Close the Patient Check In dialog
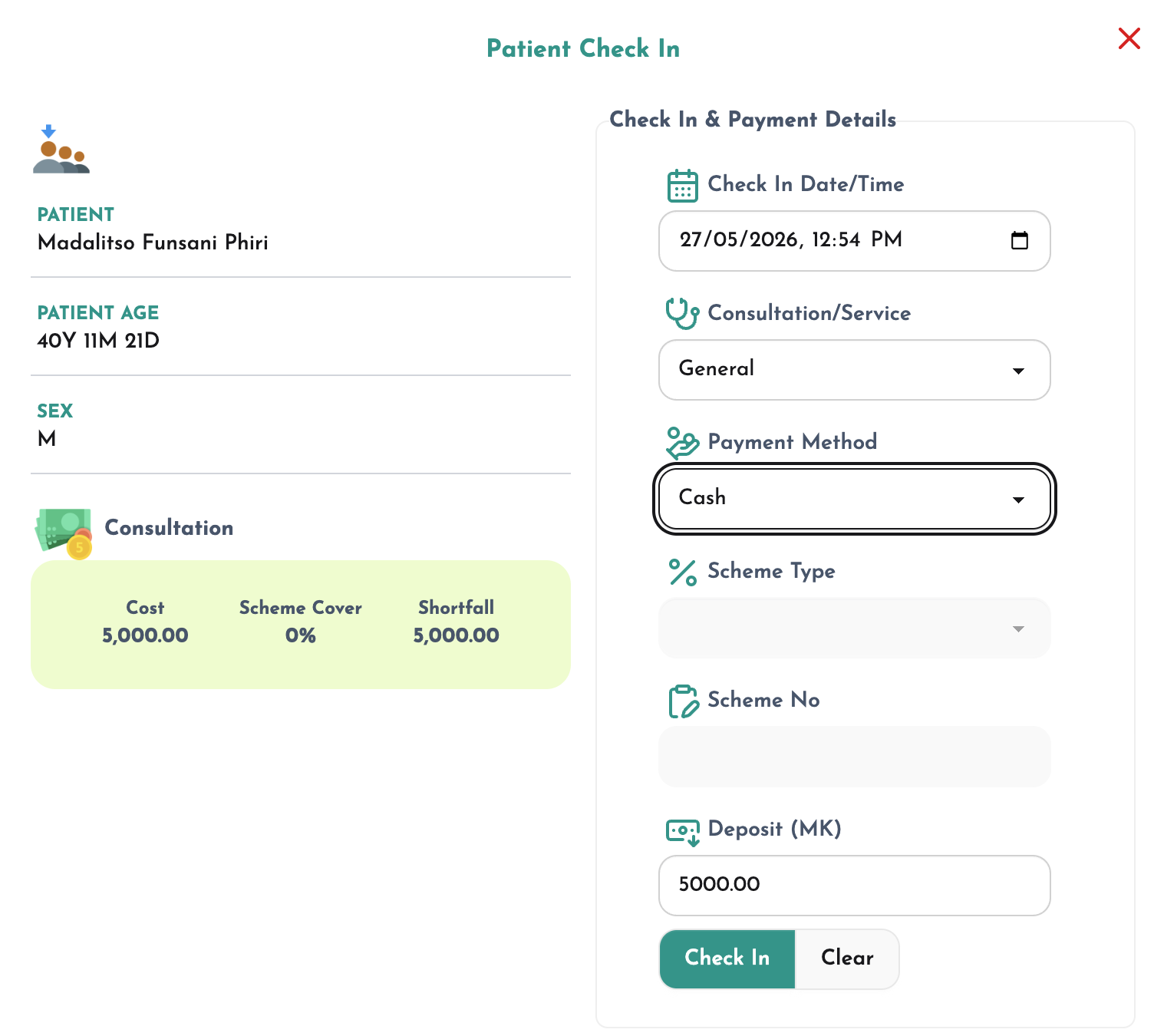The image size is (1154, 1036). (1129, 38)
